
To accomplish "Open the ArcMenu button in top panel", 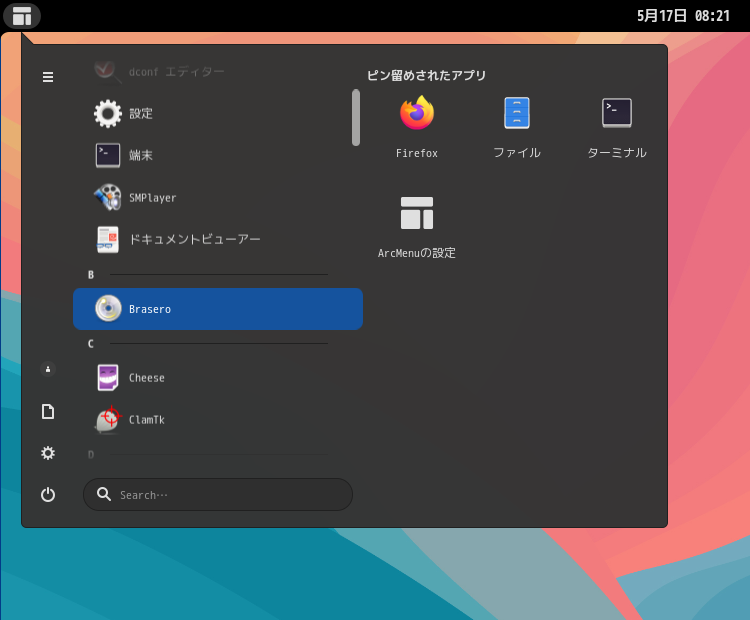I will 22,16.
